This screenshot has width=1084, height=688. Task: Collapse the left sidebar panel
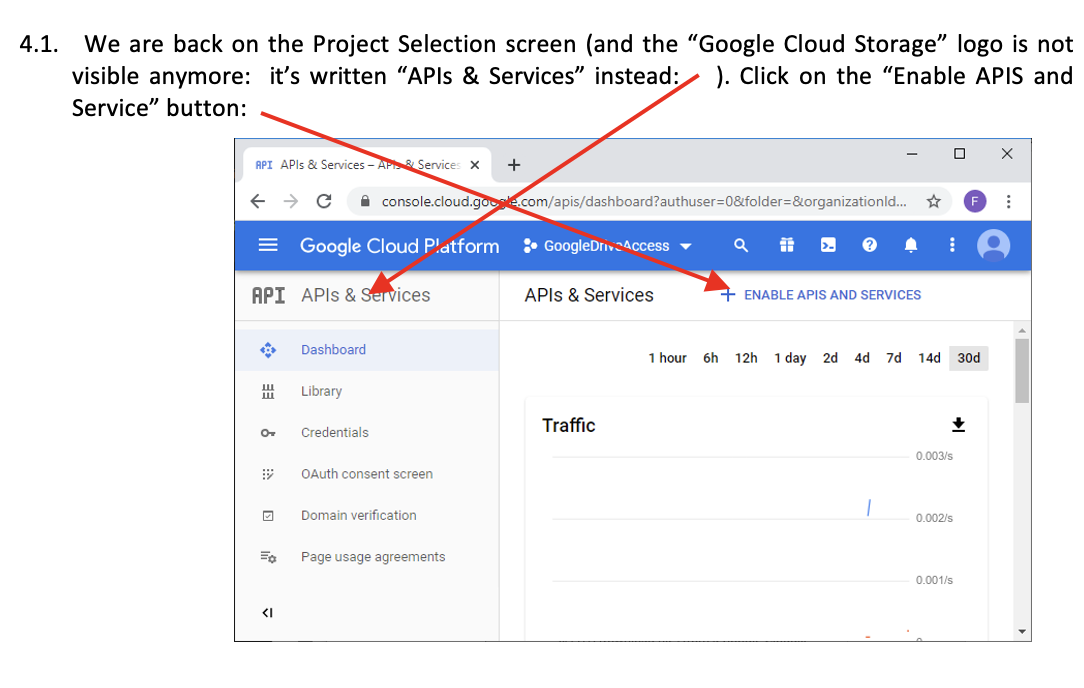click(x=267, y=612)
